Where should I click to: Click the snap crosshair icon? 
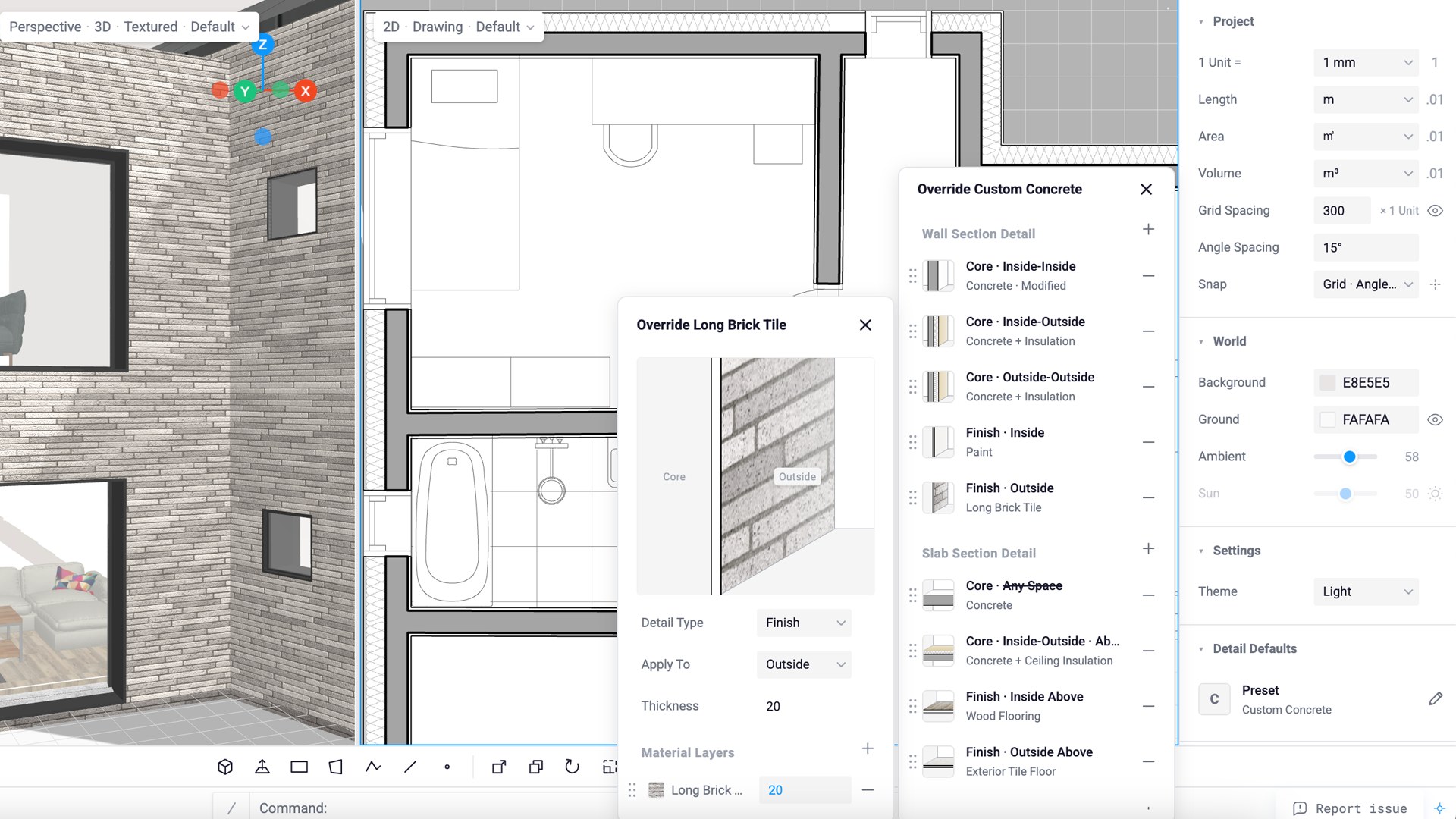pos(1435,284)
